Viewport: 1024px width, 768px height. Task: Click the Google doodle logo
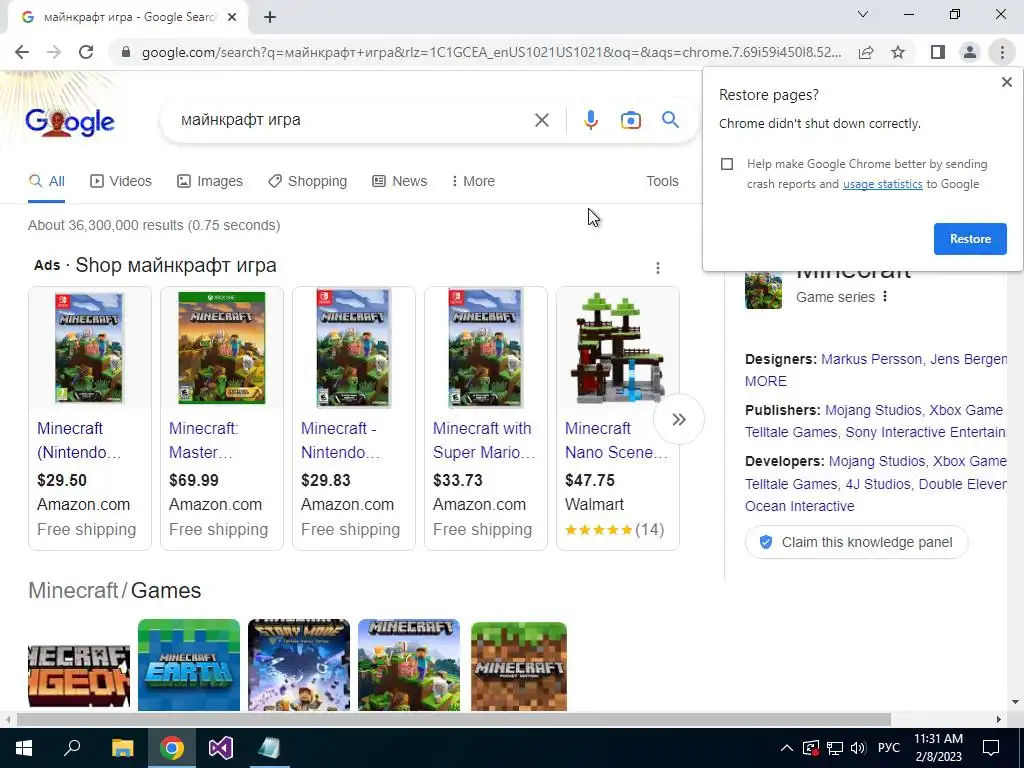click(70, 121)
